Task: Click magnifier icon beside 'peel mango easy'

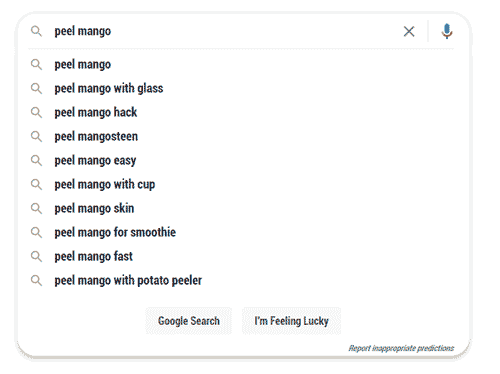Action: (x=36, y=161)
